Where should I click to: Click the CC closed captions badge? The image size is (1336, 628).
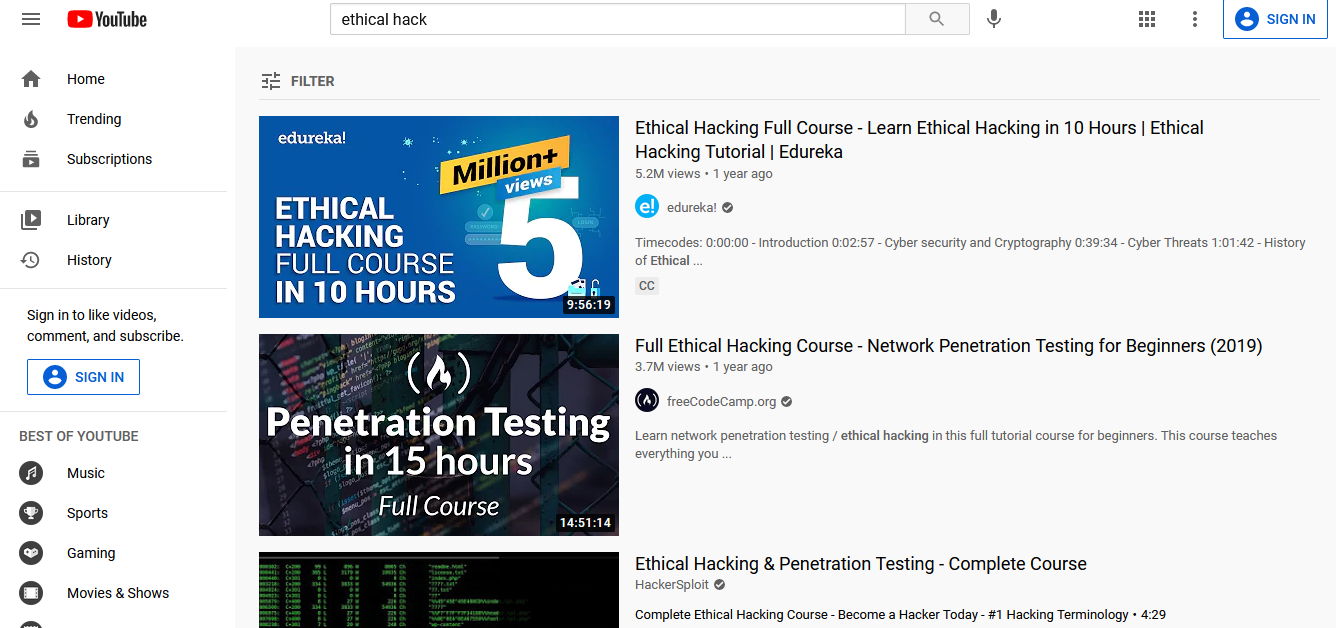tap(647, 286)
